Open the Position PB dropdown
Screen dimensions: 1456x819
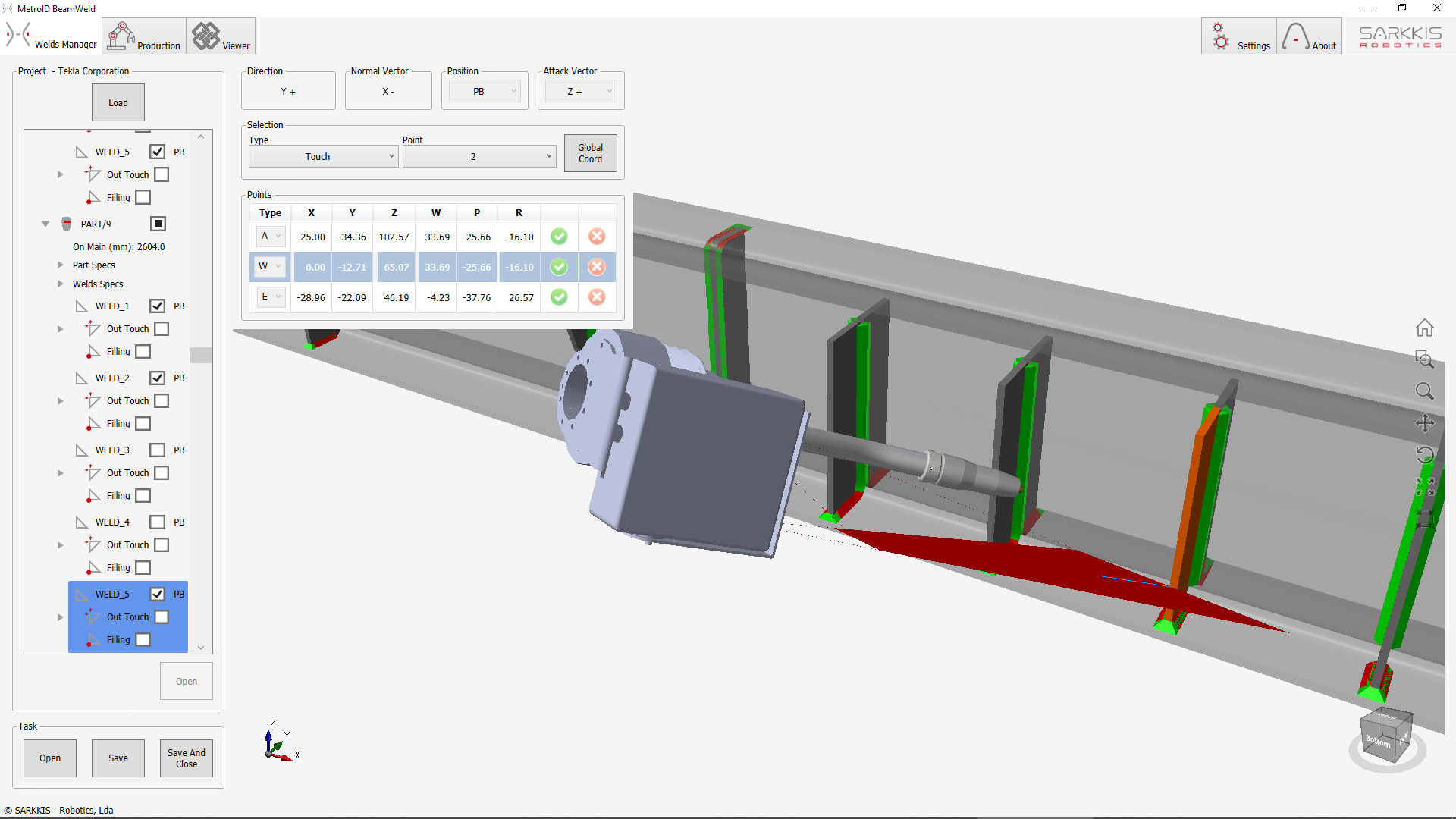[x=485, y=91]
